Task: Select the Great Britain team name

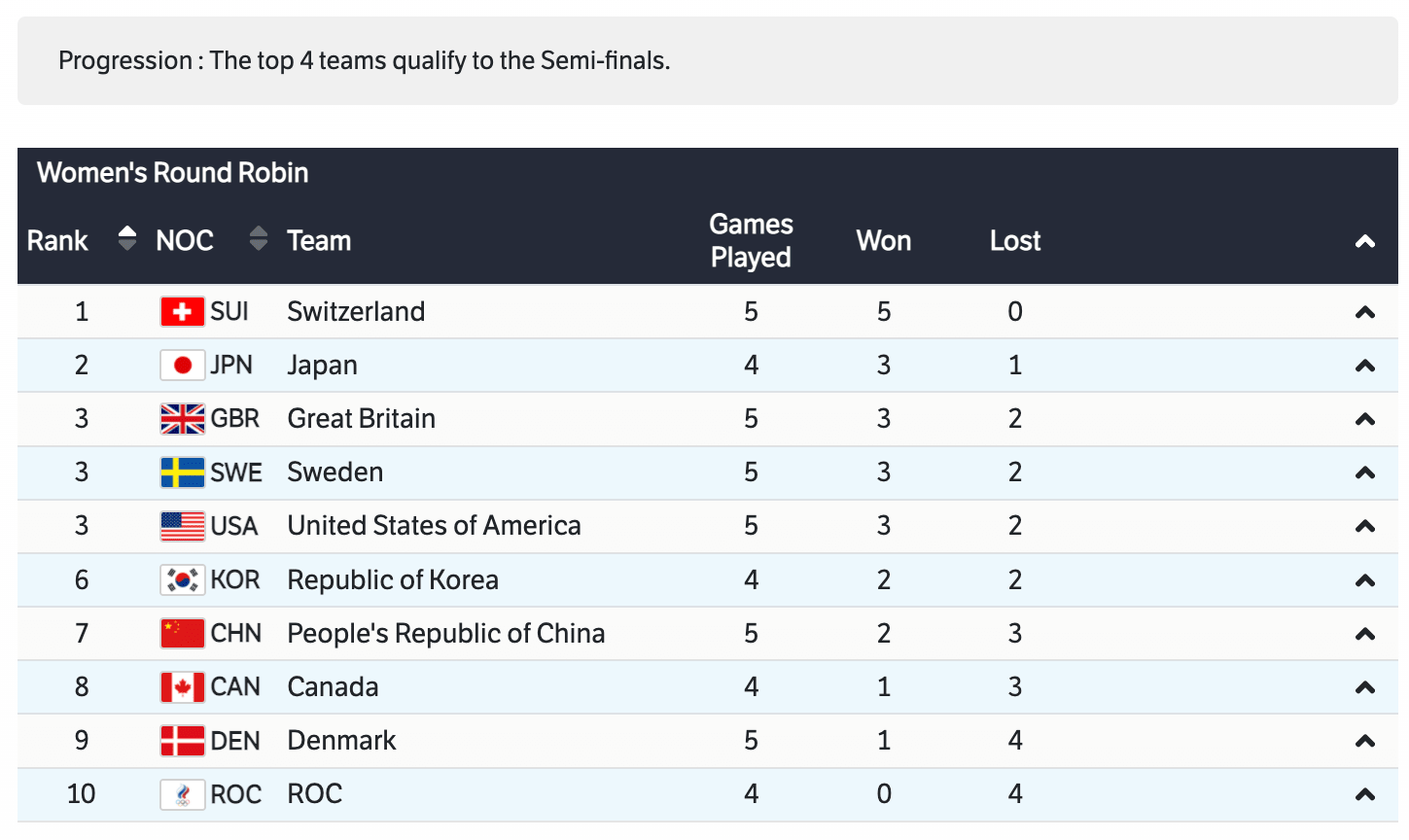Action: [x=361, y=419]
